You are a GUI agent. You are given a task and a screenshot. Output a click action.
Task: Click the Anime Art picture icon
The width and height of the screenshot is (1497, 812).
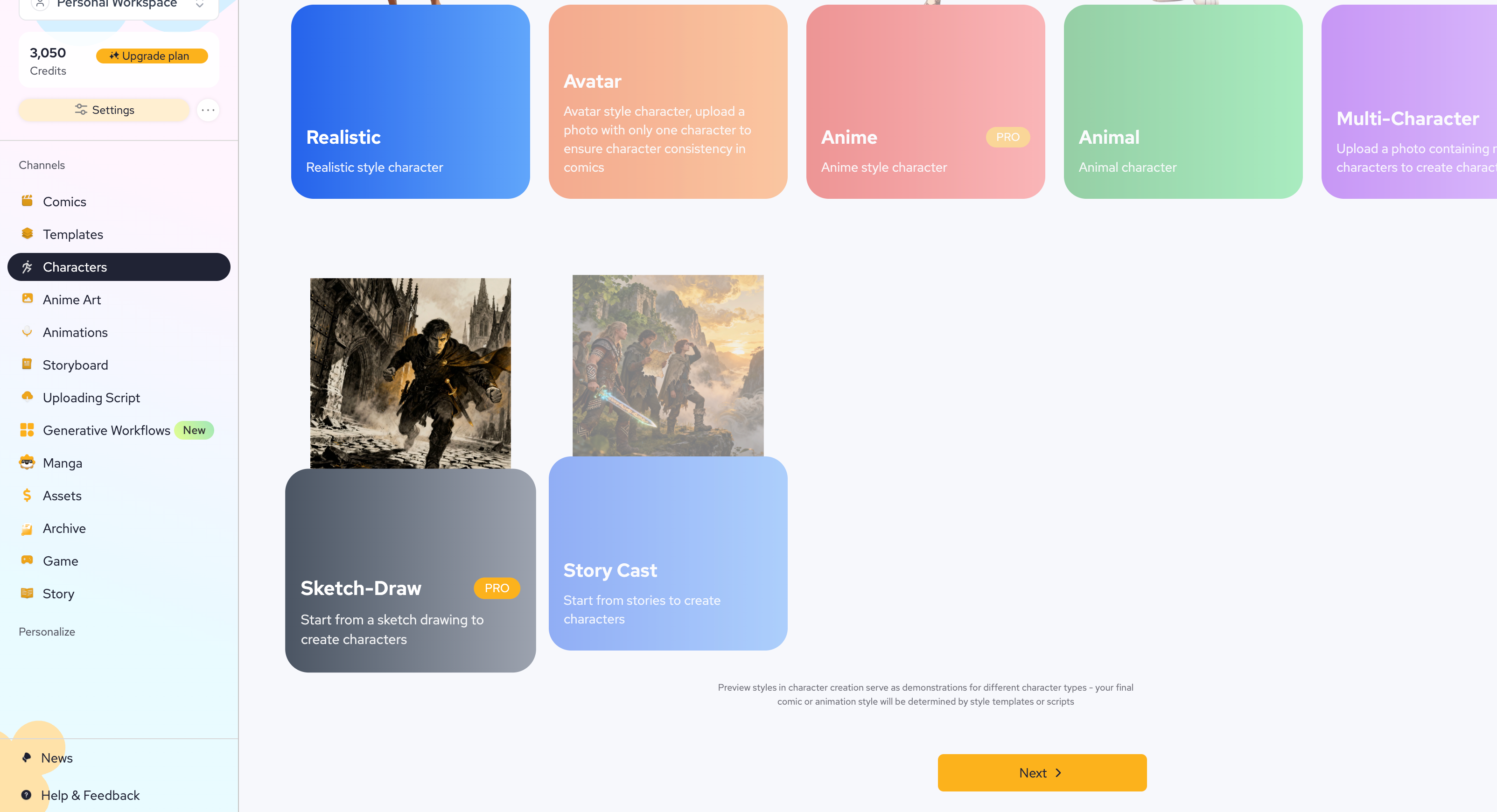pyautogui.click(x=28, y=299)
